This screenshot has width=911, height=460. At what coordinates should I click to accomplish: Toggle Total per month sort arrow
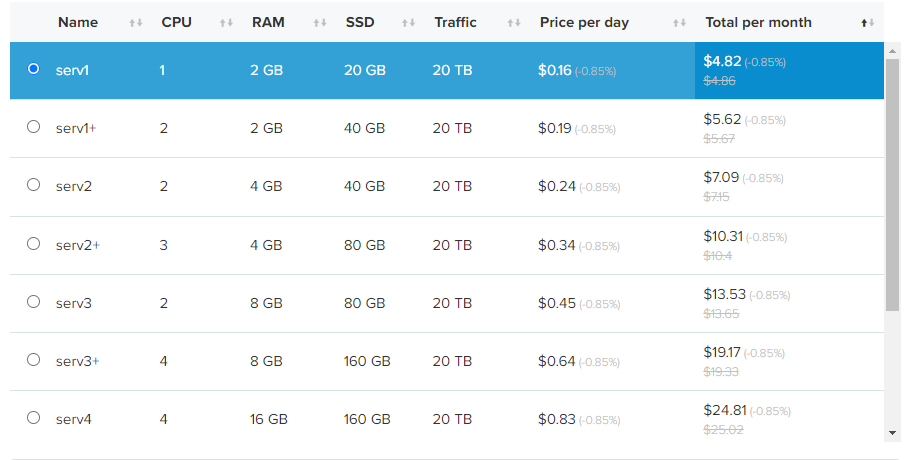tap(868, 23)
